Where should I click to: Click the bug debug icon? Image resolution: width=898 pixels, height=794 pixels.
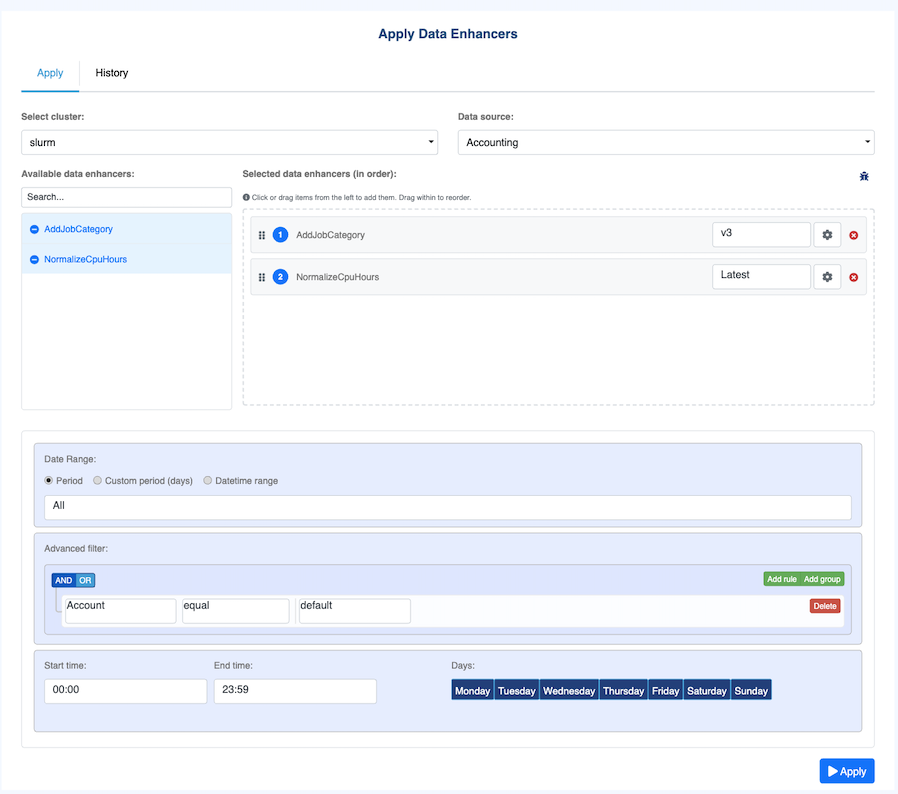[x=864, y=176]
